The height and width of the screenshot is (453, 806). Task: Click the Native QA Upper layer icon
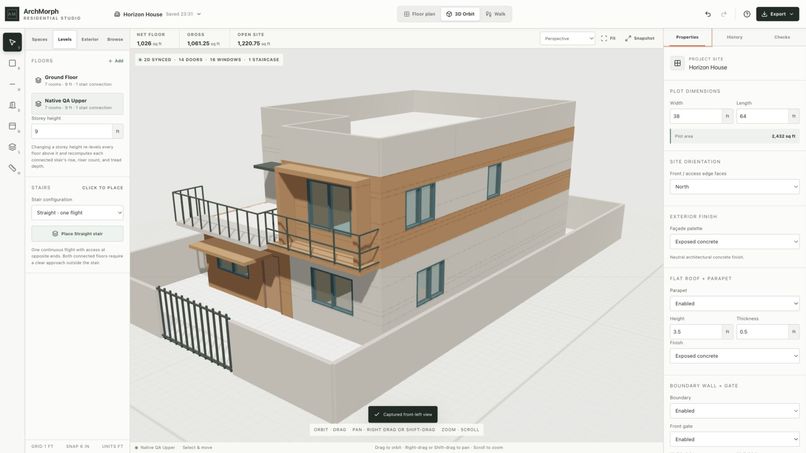tap(38, 104)
